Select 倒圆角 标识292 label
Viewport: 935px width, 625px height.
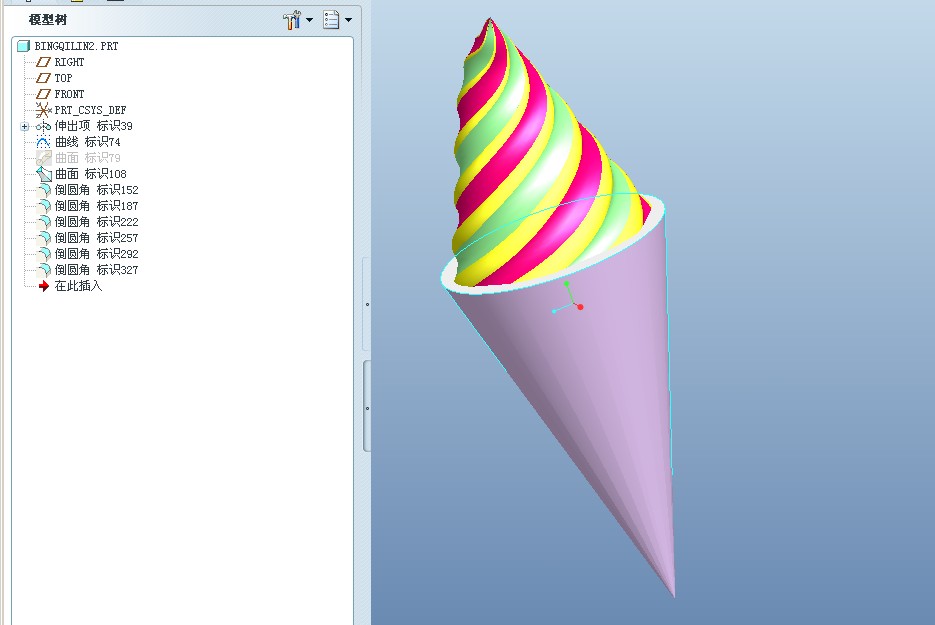[97, 254]
